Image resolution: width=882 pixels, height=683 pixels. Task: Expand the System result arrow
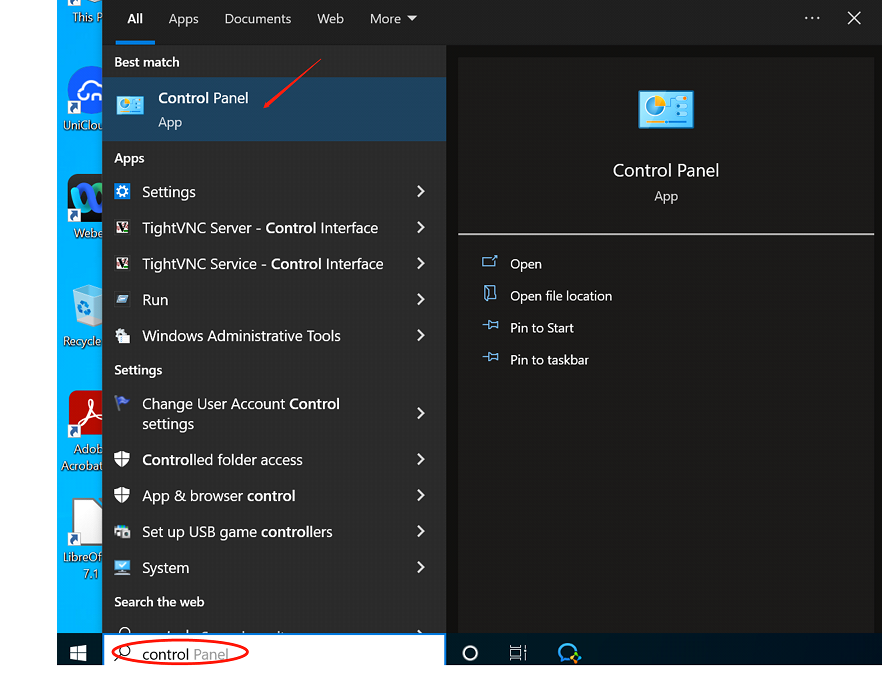(x=421, y=568)
